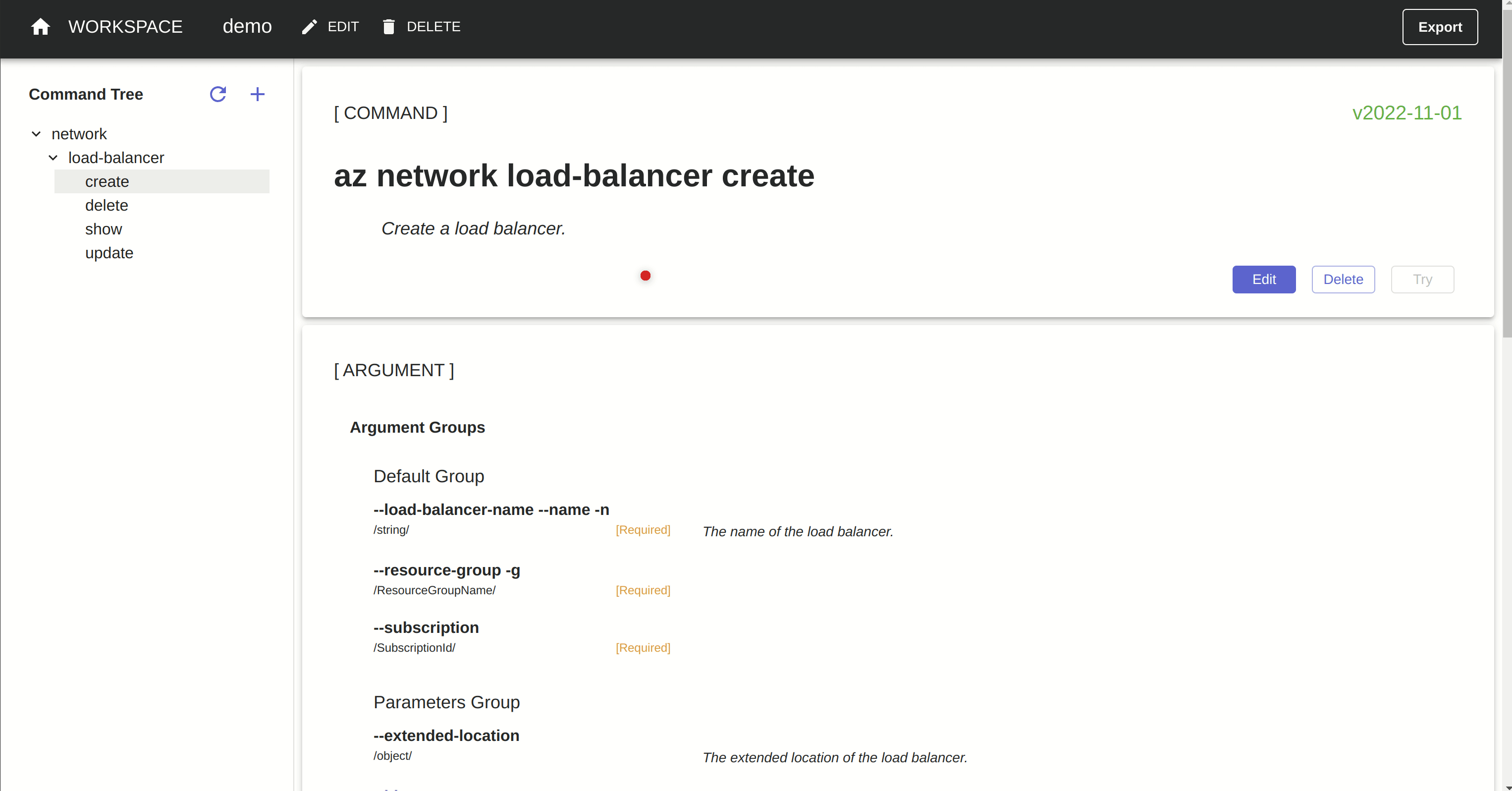Click the Export button
Image resolution: width=1512 pixels, height=791 pixels.
(x=1440, y=27)
